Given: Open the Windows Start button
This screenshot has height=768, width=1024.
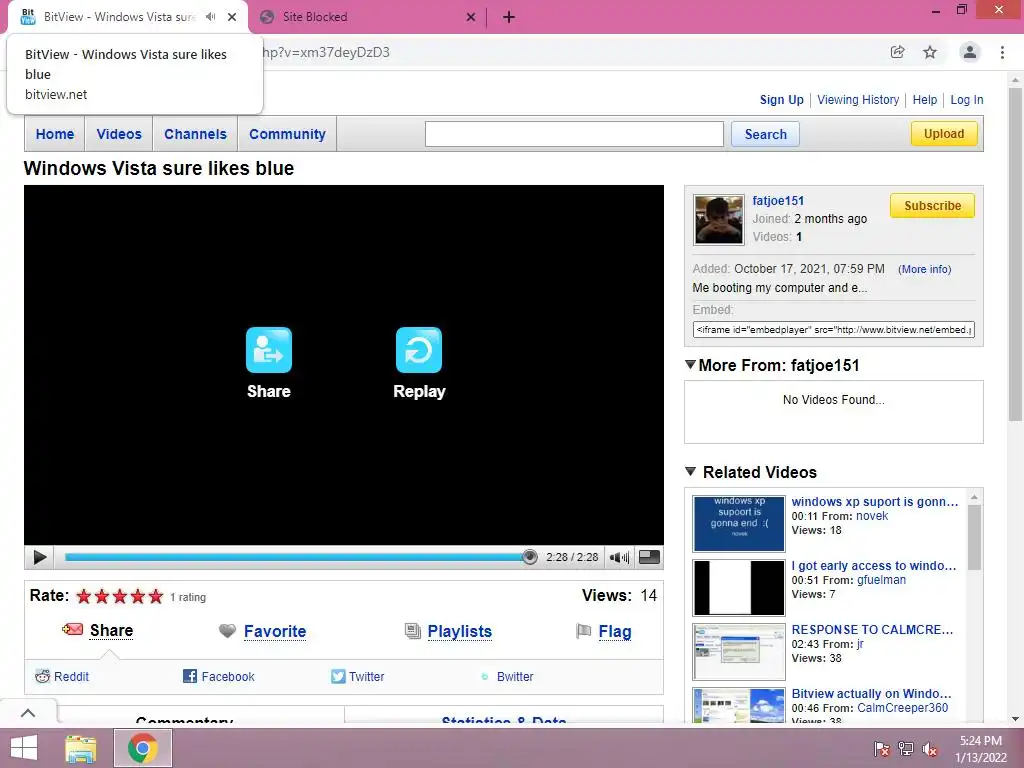Looking at the screenshot, I should 24,748.
